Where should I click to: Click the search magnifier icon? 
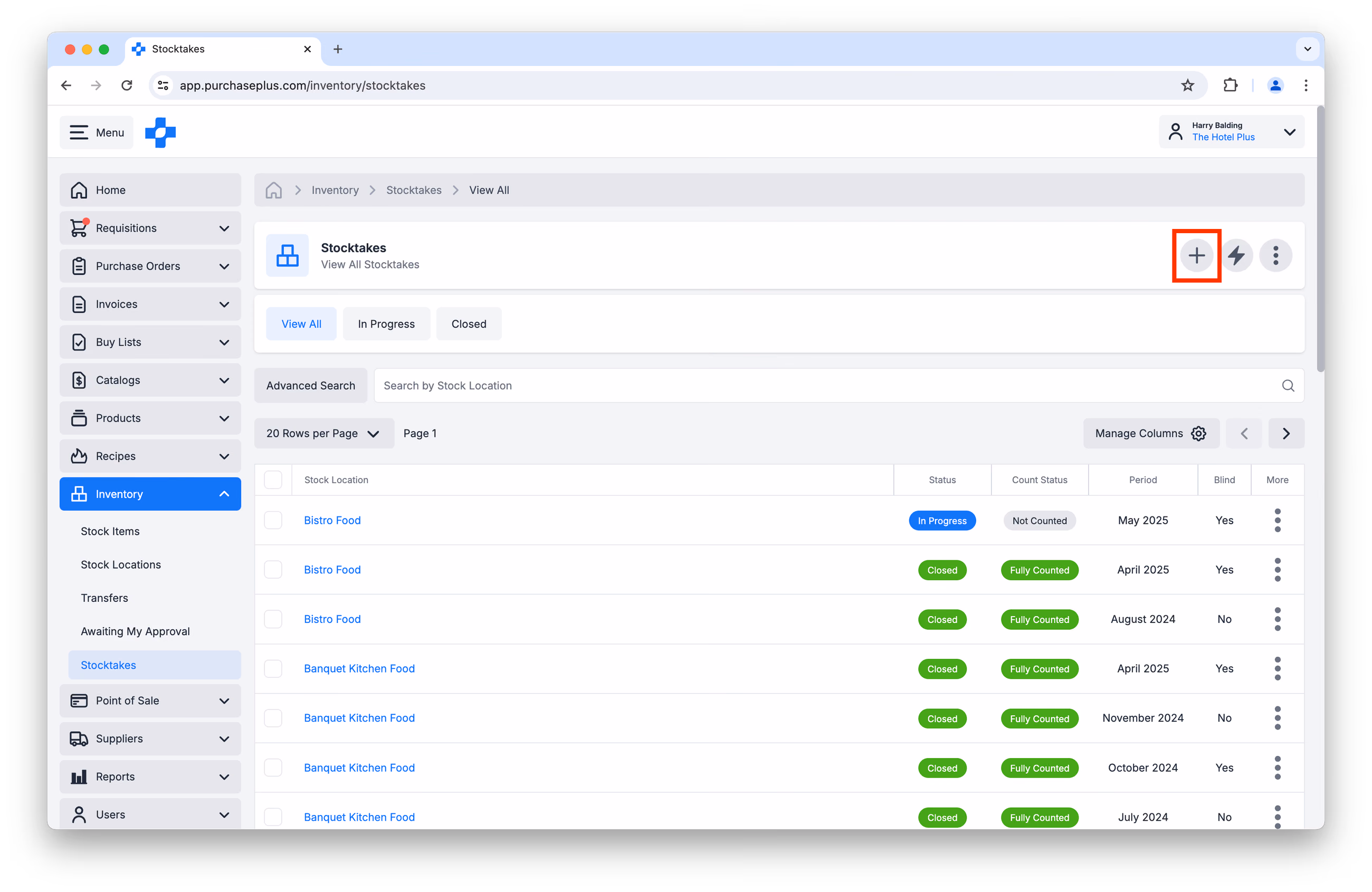1288,386
